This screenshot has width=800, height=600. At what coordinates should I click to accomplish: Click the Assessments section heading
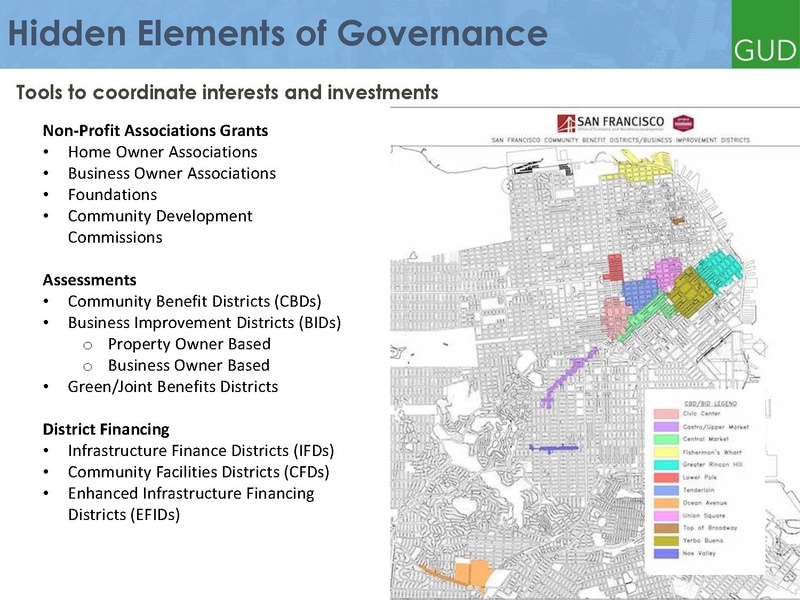click(89, 278)
